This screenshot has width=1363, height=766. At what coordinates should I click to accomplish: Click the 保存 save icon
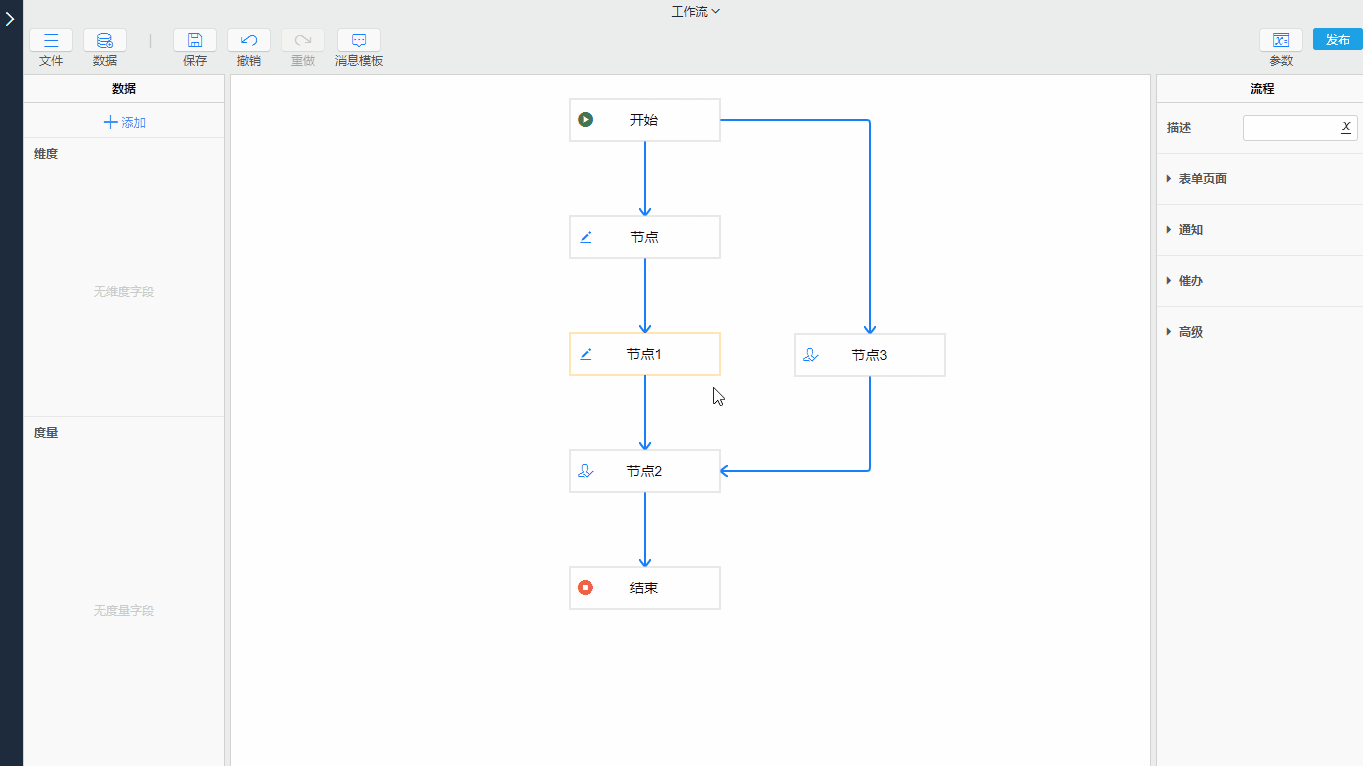(195, 41)
